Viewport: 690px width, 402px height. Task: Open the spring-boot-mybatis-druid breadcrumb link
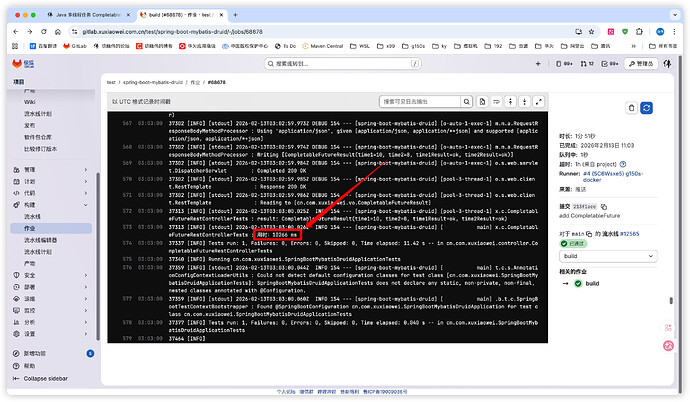coord(153,82)
